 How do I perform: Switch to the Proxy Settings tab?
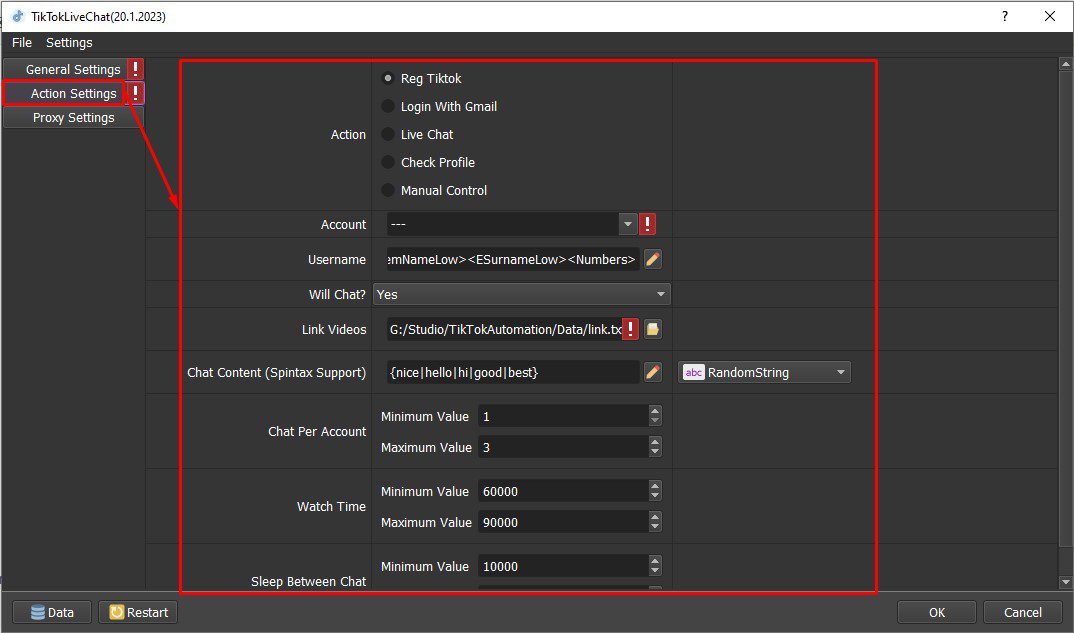tap(73, 117)
